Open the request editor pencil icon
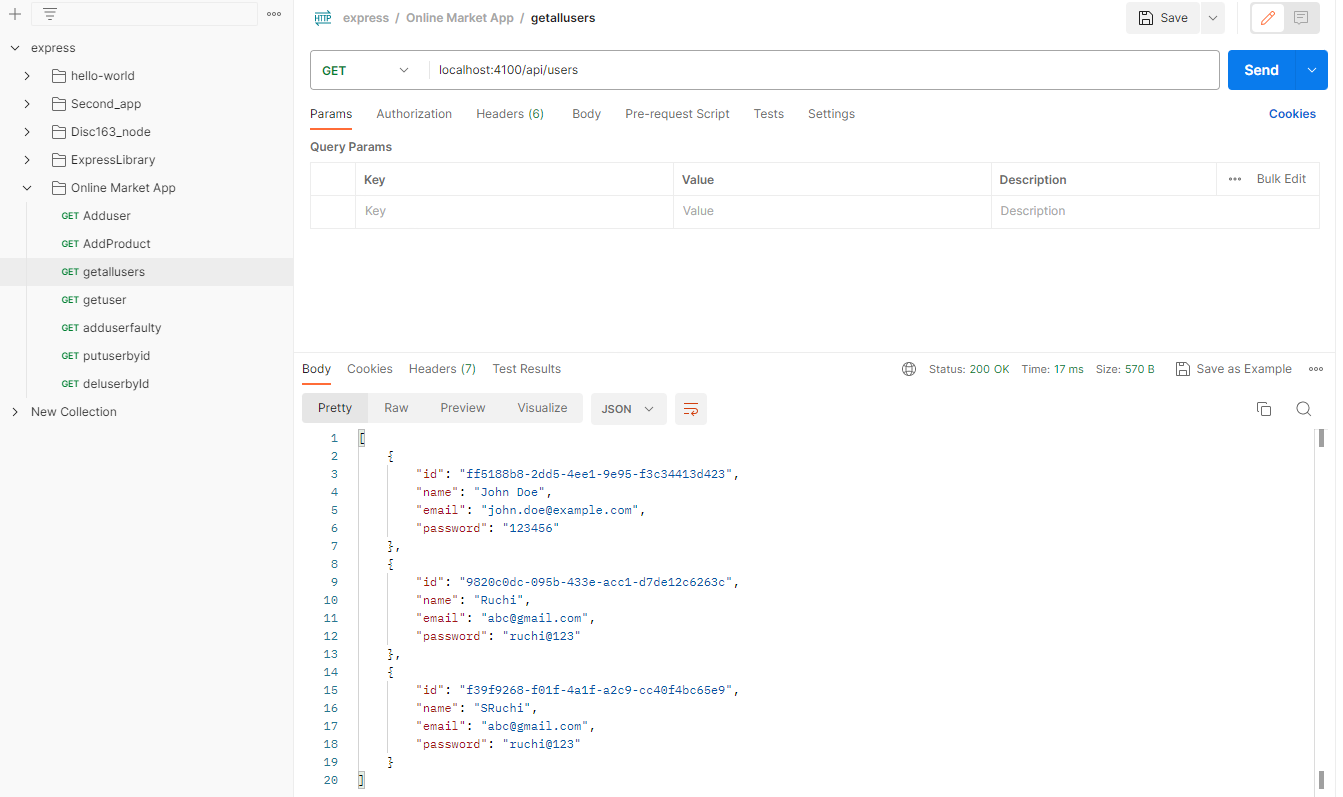Image resolution: width=1343 pixels, height=797 pixels. 1266,18
